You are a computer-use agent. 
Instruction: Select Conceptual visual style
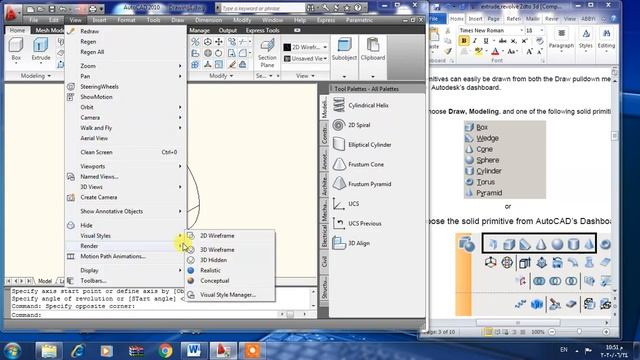[x=230, y=280]
